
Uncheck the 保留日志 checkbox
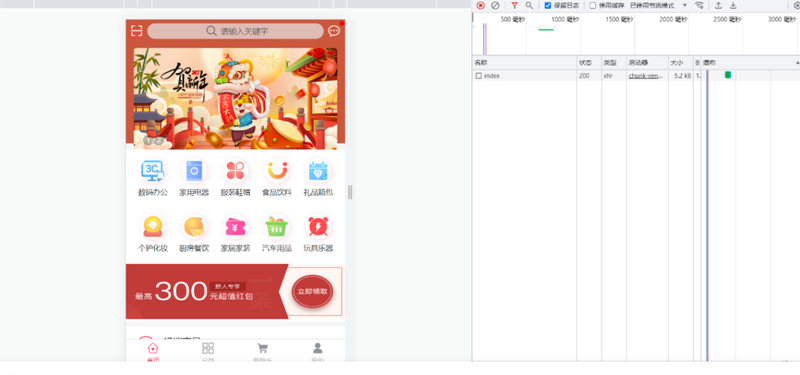coord(548,6)
